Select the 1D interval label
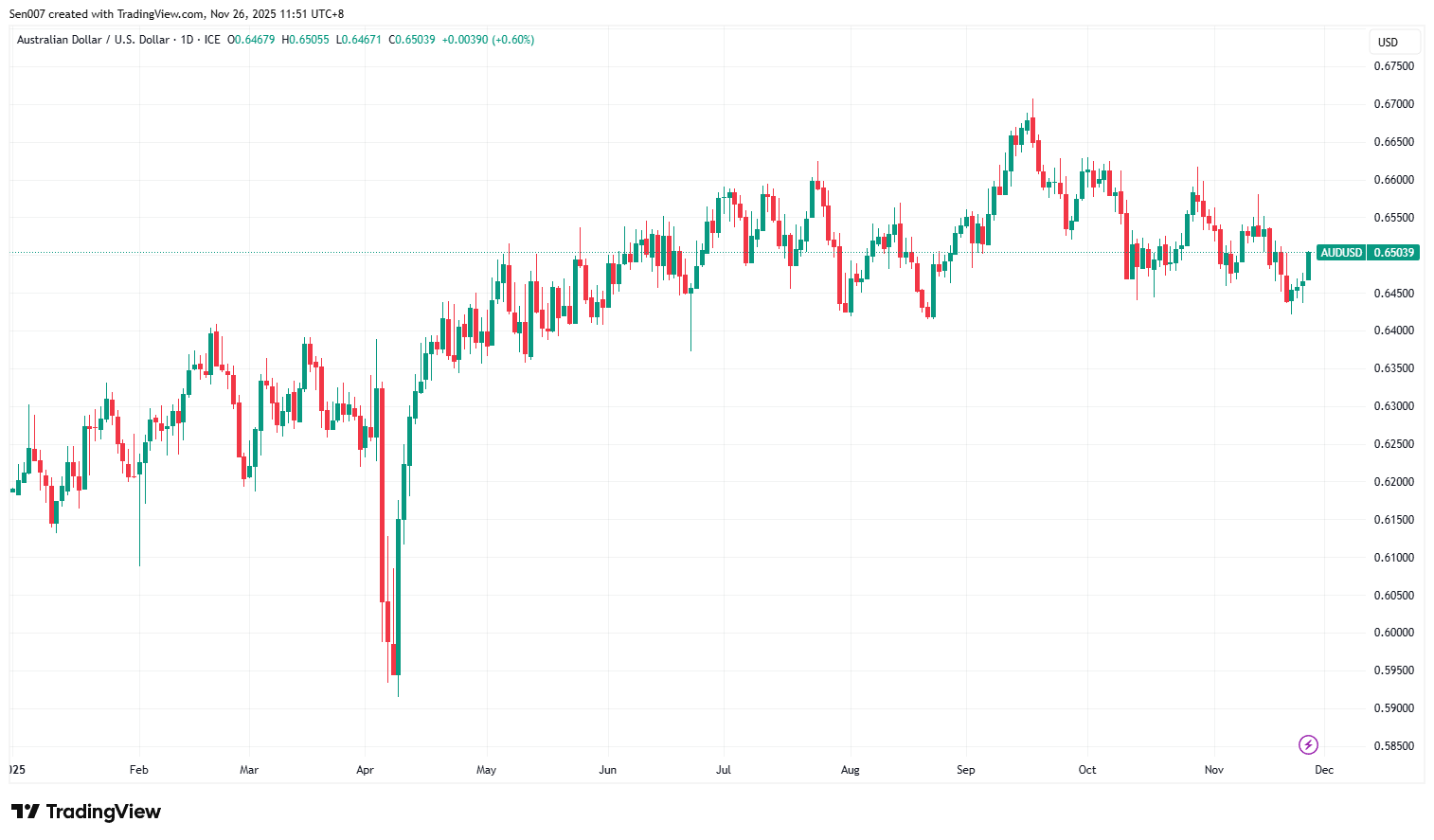This screenshot has height=840, width=1434. (187, 40)
